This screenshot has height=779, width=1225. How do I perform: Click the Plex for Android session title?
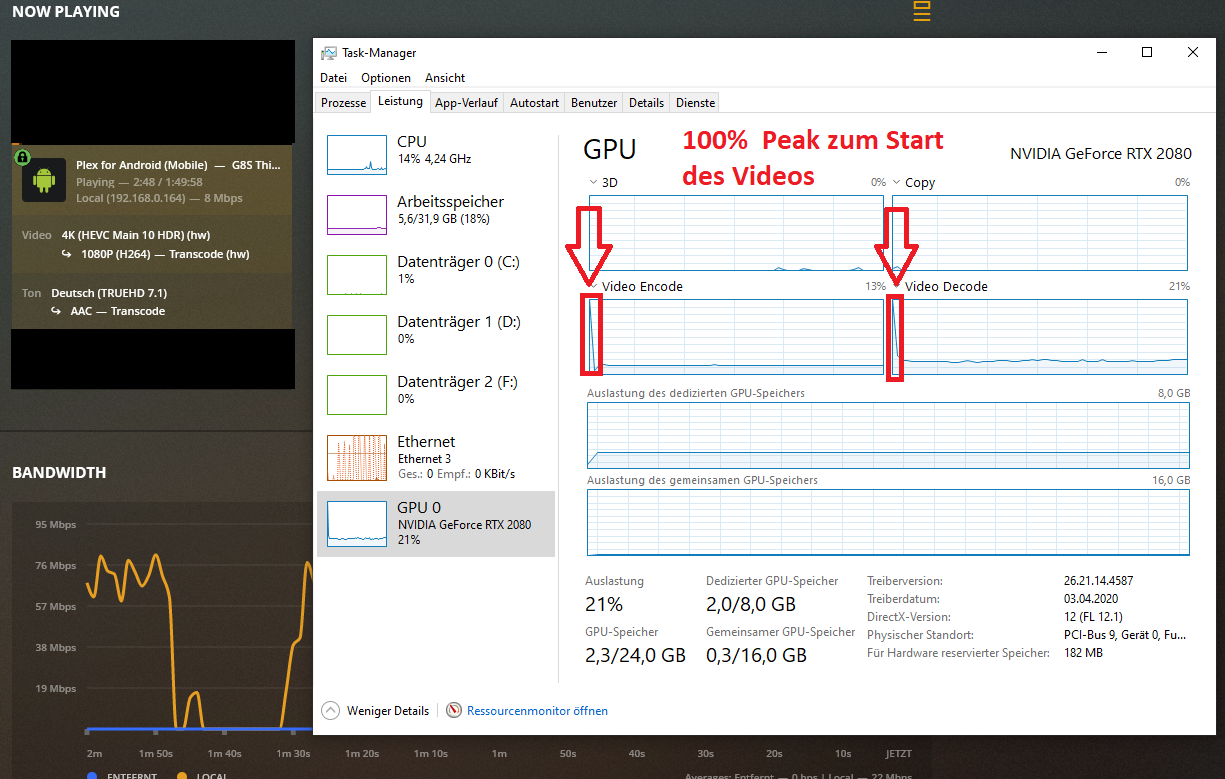click(x=178, y=165)
